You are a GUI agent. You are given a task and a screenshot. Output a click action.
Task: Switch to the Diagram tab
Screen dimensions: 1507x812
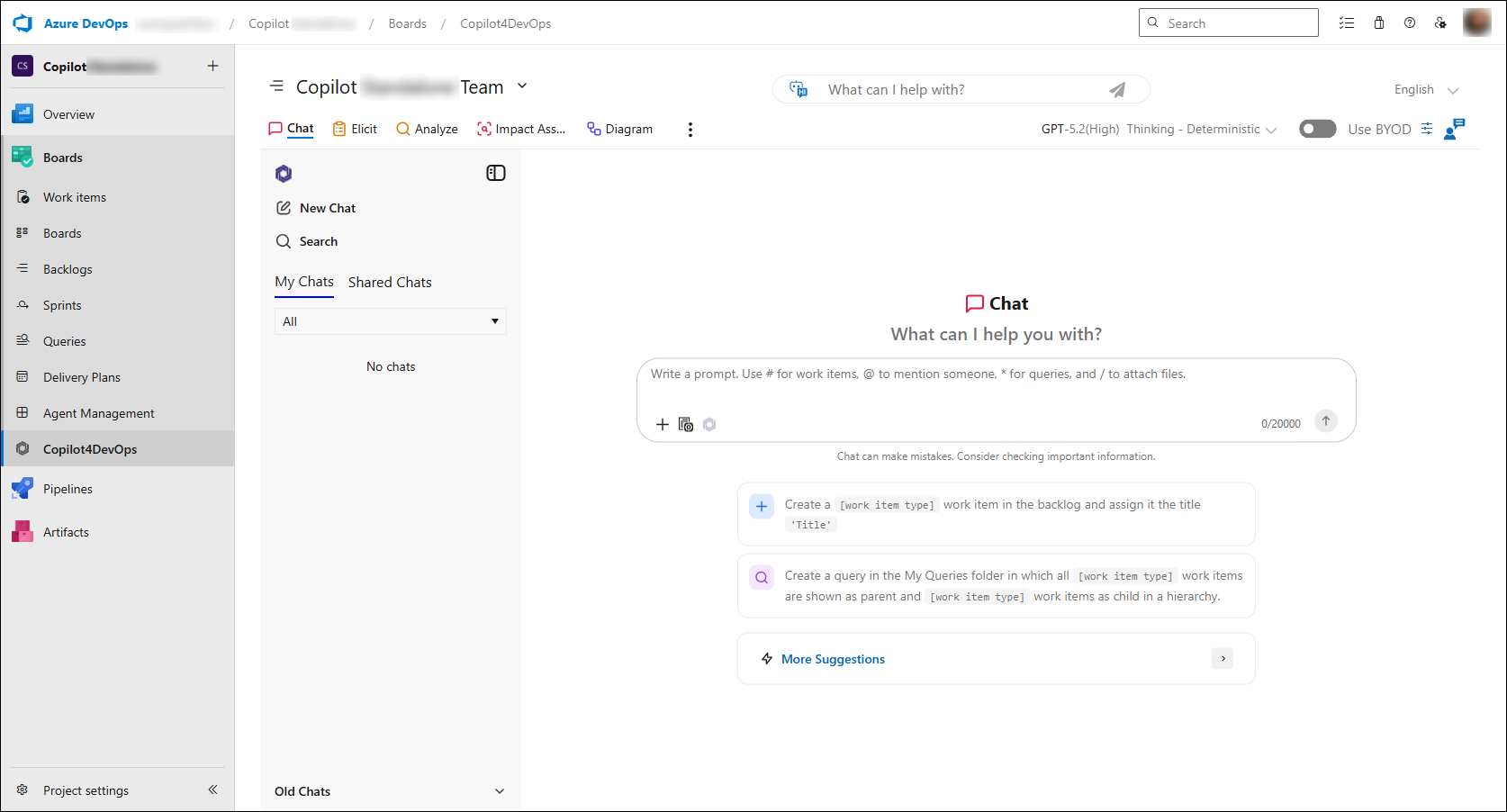pyautogui.click(x=619, y=129)
